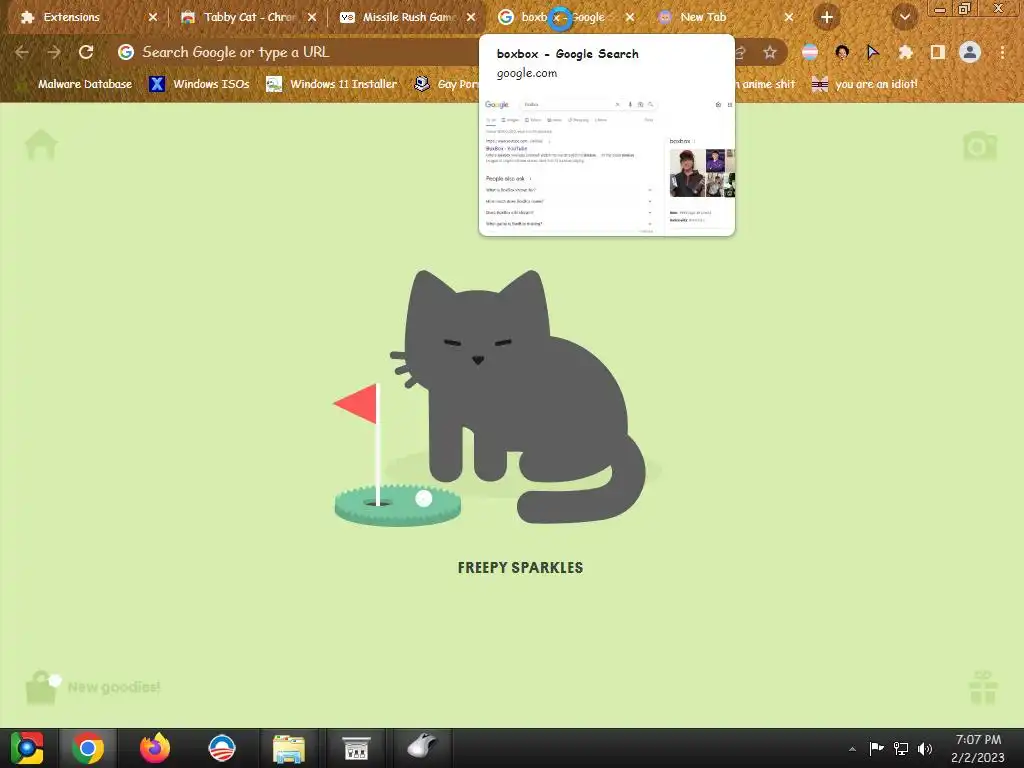
Task: Close the New Tab tab
Action: click(789, 18)
